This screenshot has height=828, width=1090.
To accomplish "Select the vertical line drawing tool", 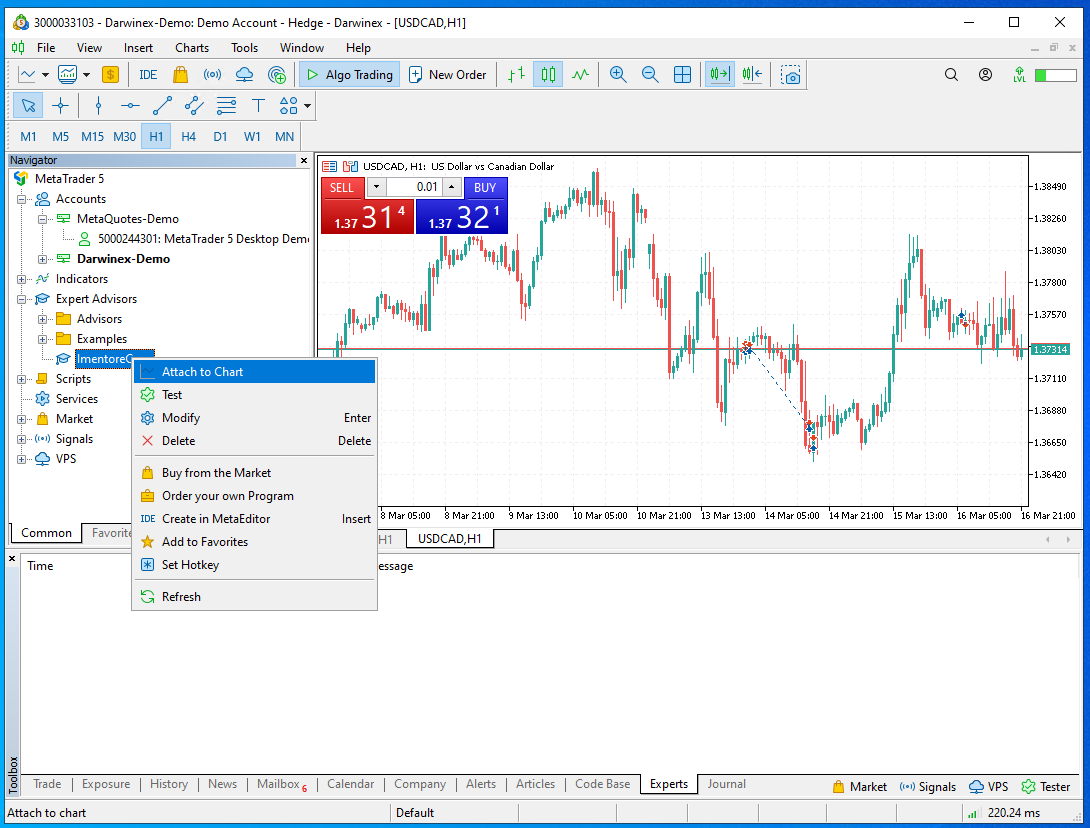I will pyautogui.click(x=98, y=106).
